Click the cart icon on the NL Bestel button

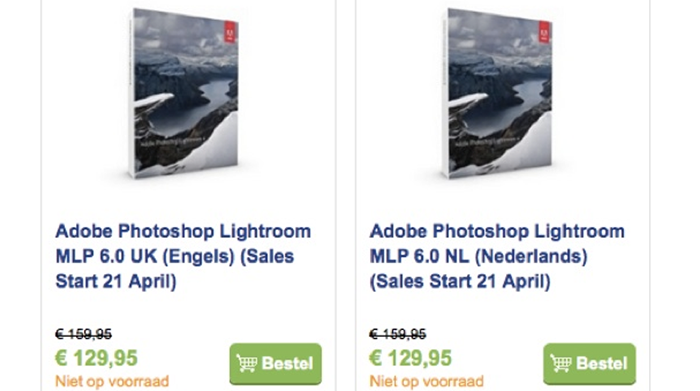coord(561,363)
